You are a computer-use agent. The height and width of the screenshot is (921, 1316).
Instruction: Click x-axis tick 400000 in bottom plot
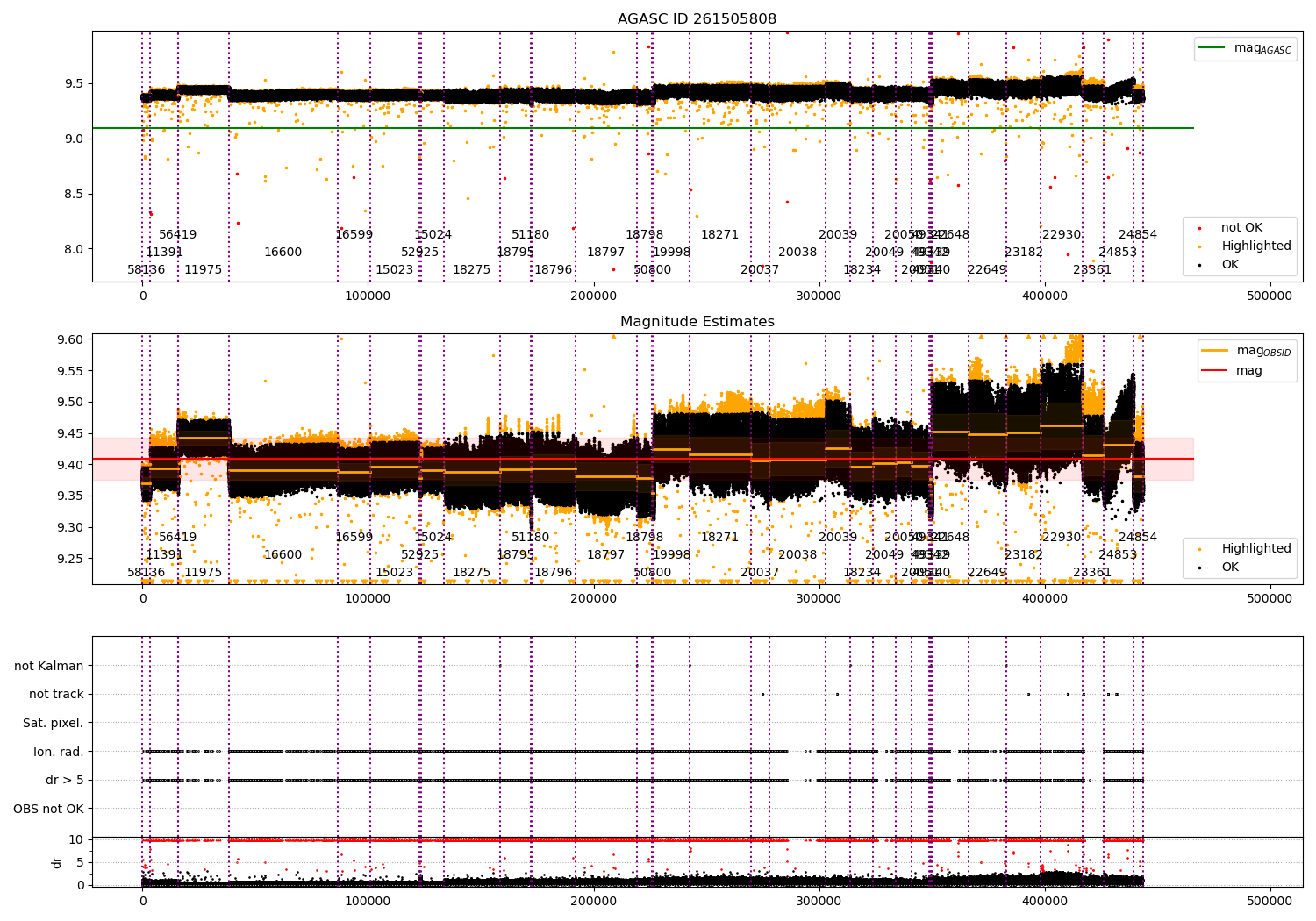1044,901
